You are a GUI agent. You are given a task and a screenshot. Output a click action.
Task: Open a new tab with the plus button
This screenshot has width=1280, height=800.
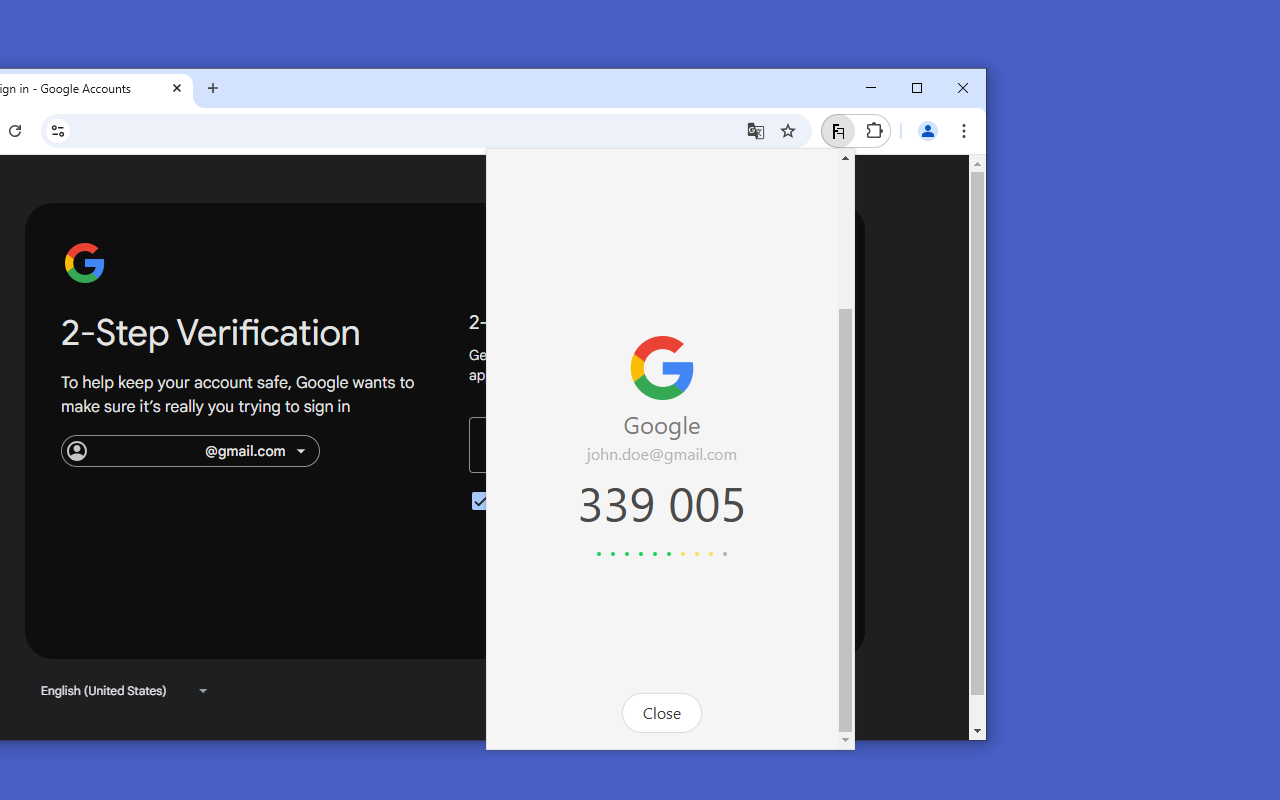(213, 88)
